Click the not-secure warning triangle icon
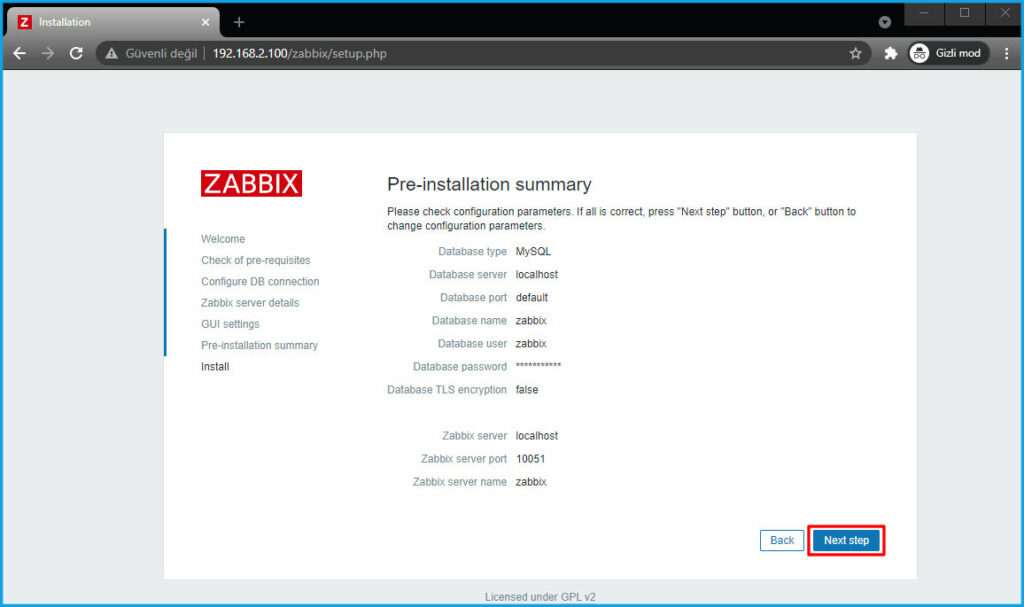 tap(112, 54)
